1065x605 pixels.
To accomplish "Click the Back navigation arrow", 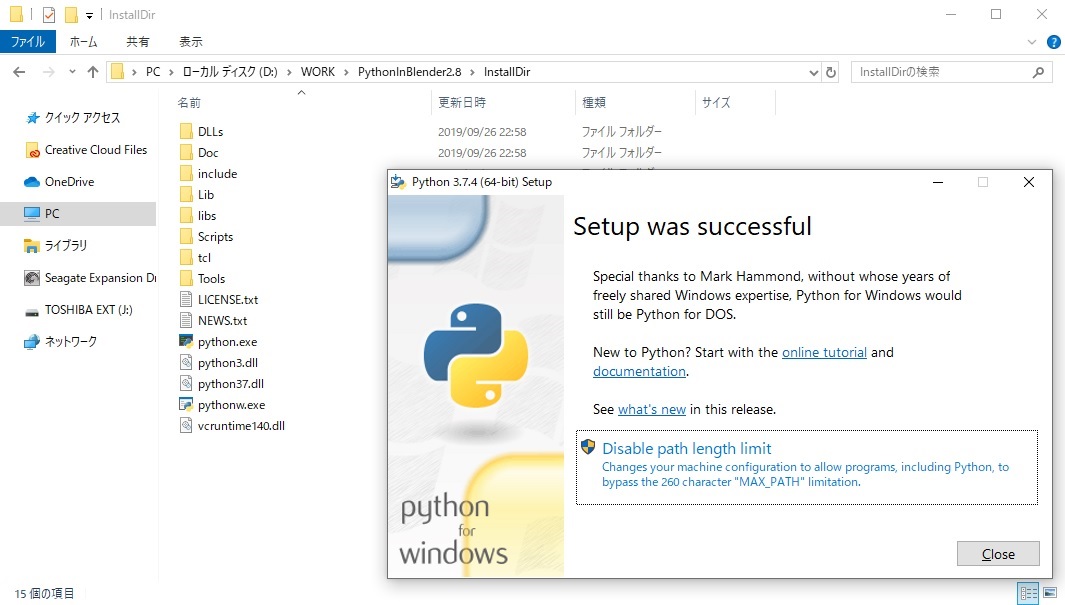I will coord(19,72).
